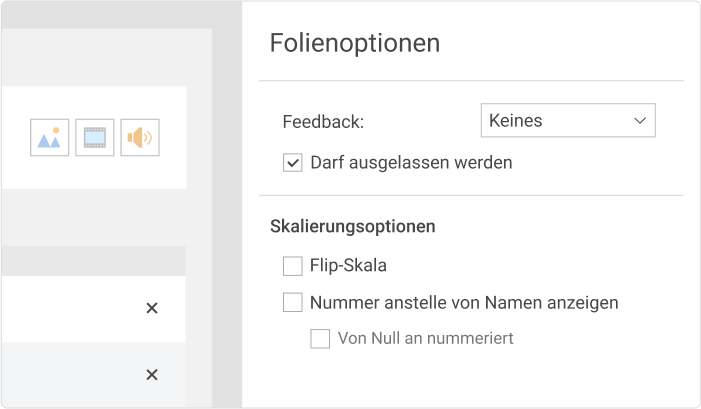Click the Flip-Skala label text
The height and width of the screenshot is (409, 701).
point(348,266)
